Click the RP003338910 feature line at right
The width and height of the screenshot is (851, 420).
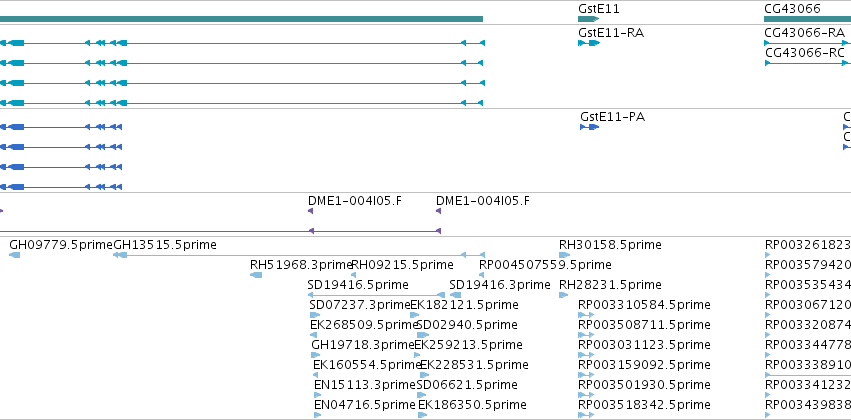point(808,375)
